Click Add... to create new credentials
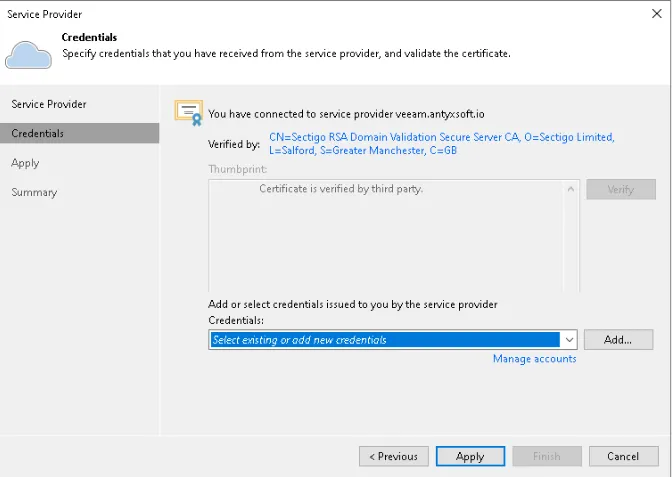Screen dimensions: 672x477 pos(618,340)
